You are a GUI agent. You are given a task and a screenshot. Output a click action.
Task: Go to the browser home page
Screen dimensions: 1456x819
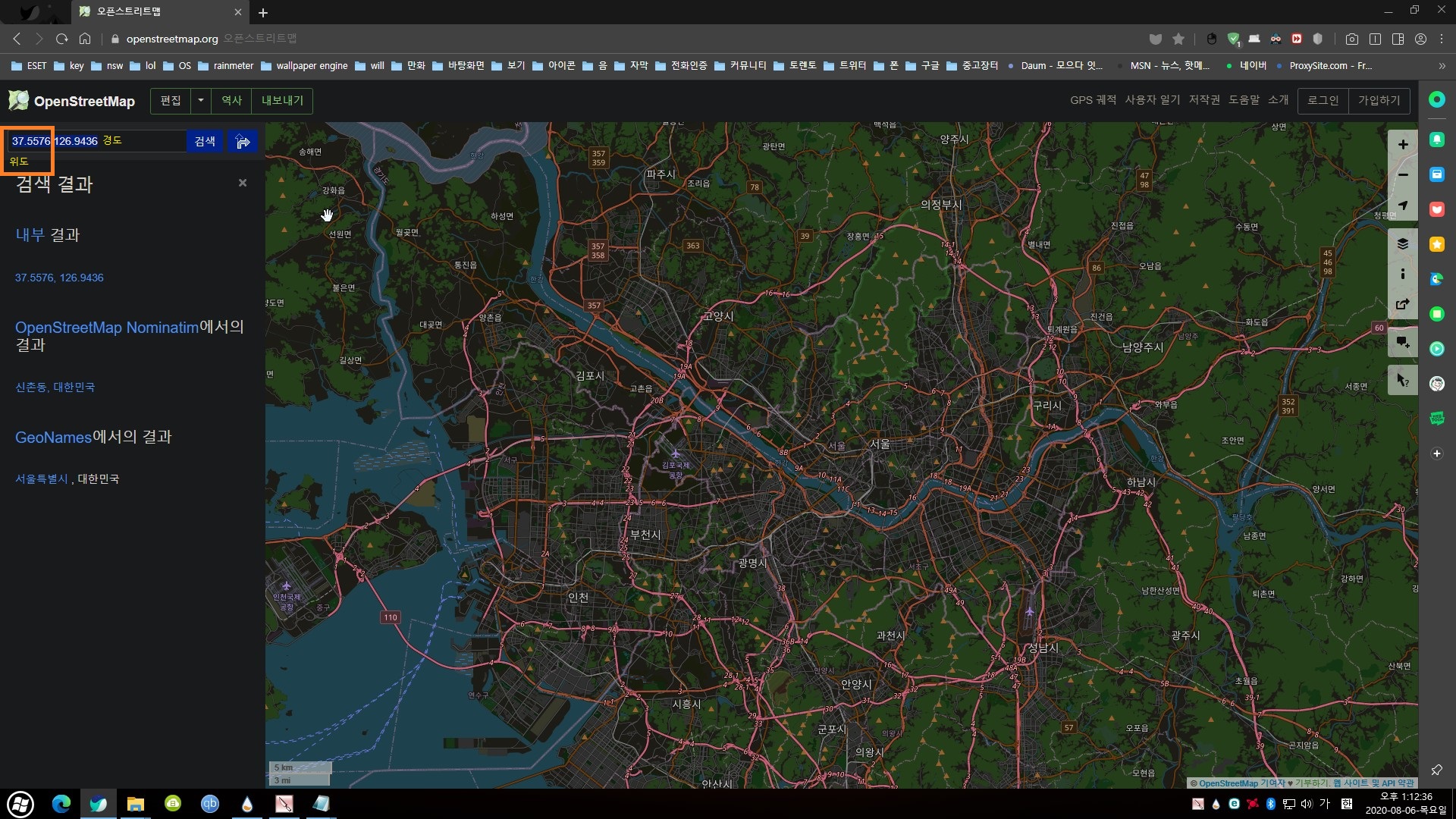tap(85, 39)
